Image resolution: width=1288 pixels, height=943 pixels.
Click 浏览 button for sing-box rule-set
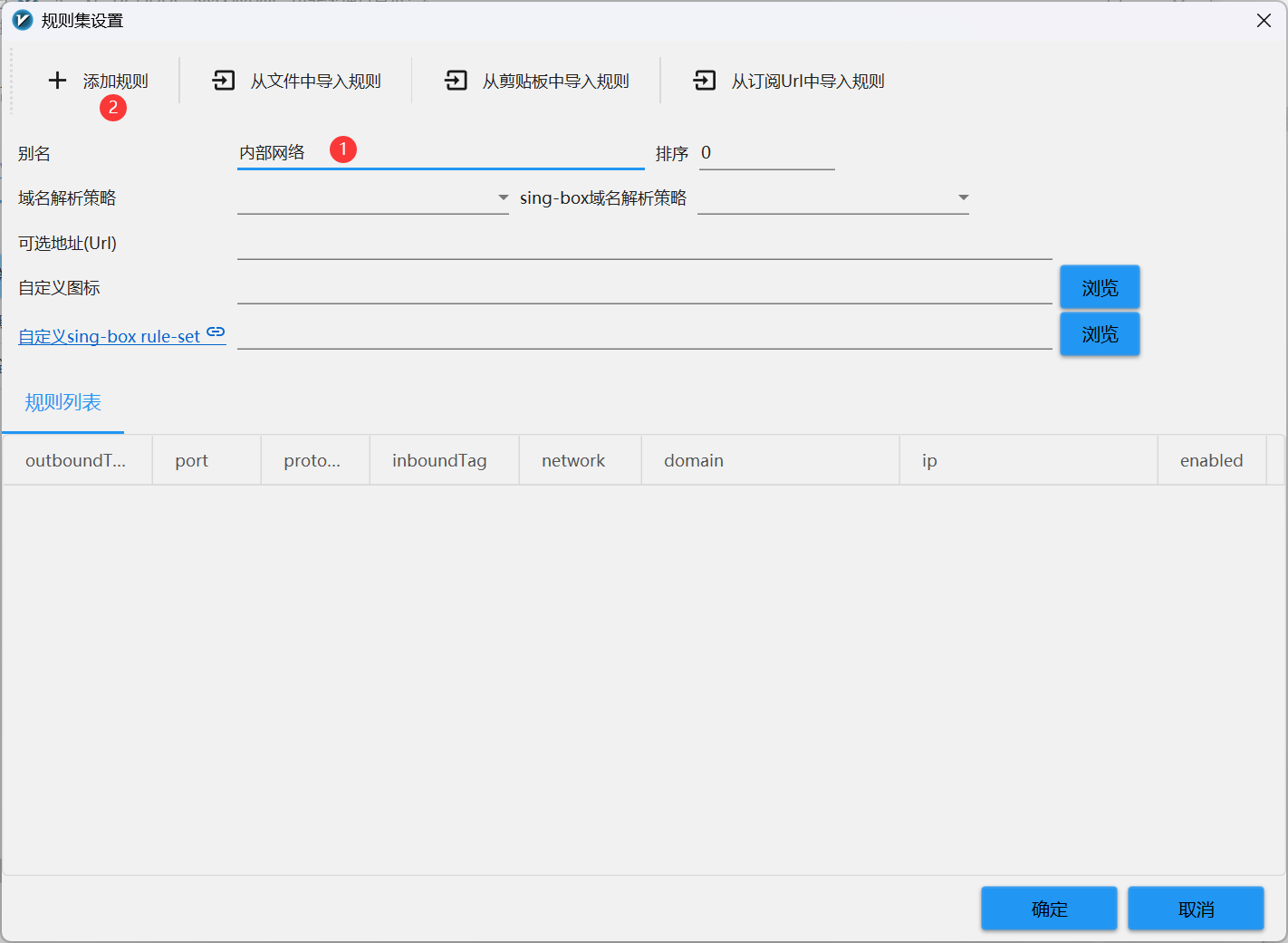click(1100, 334)
